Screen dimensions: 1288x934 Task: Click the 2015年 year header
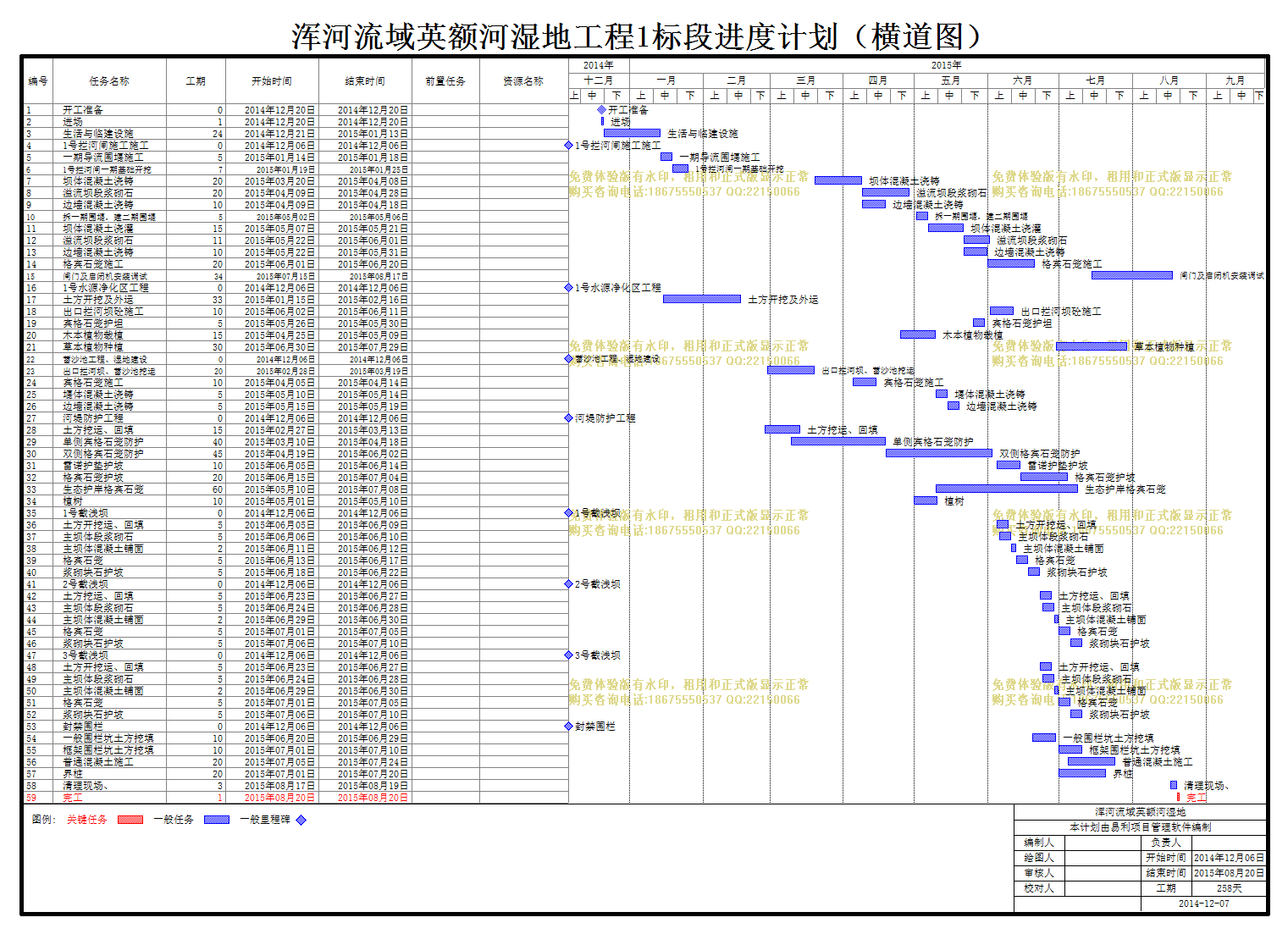point(947,65)
